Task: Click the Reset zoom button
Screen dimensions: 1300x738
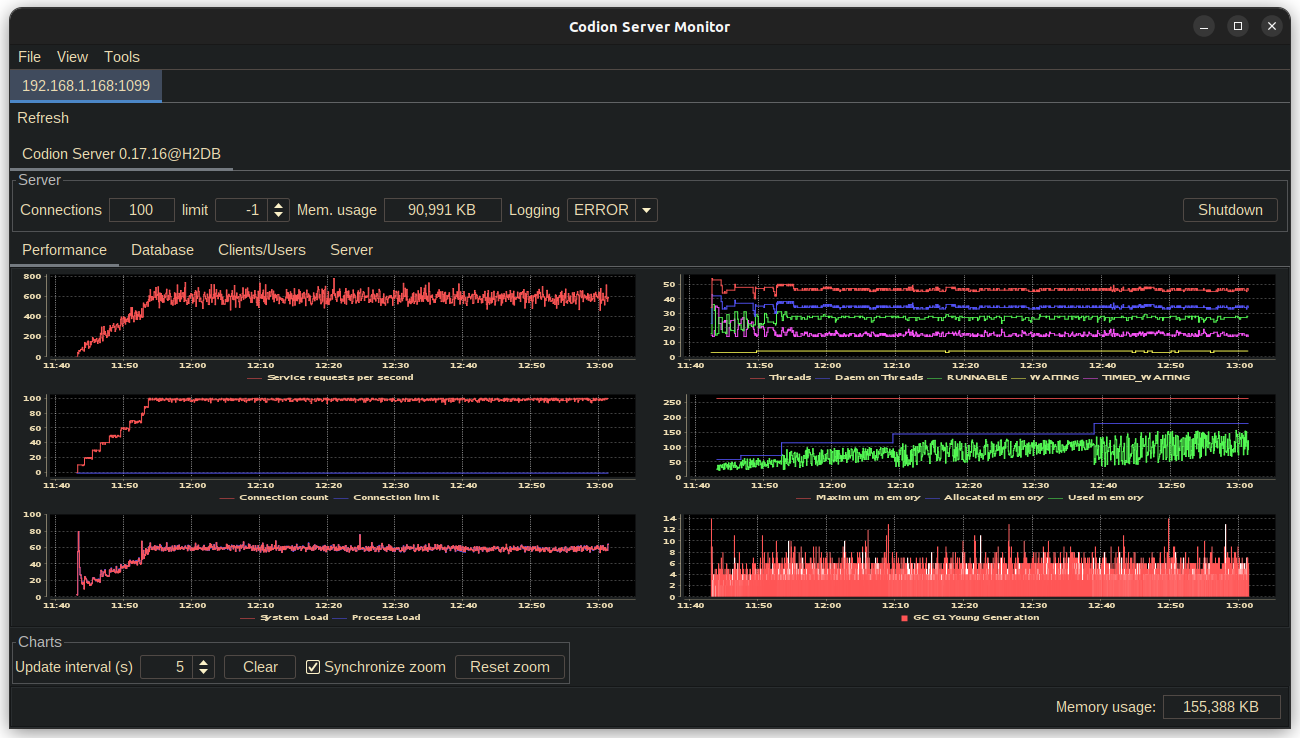Action: [510, 666]
